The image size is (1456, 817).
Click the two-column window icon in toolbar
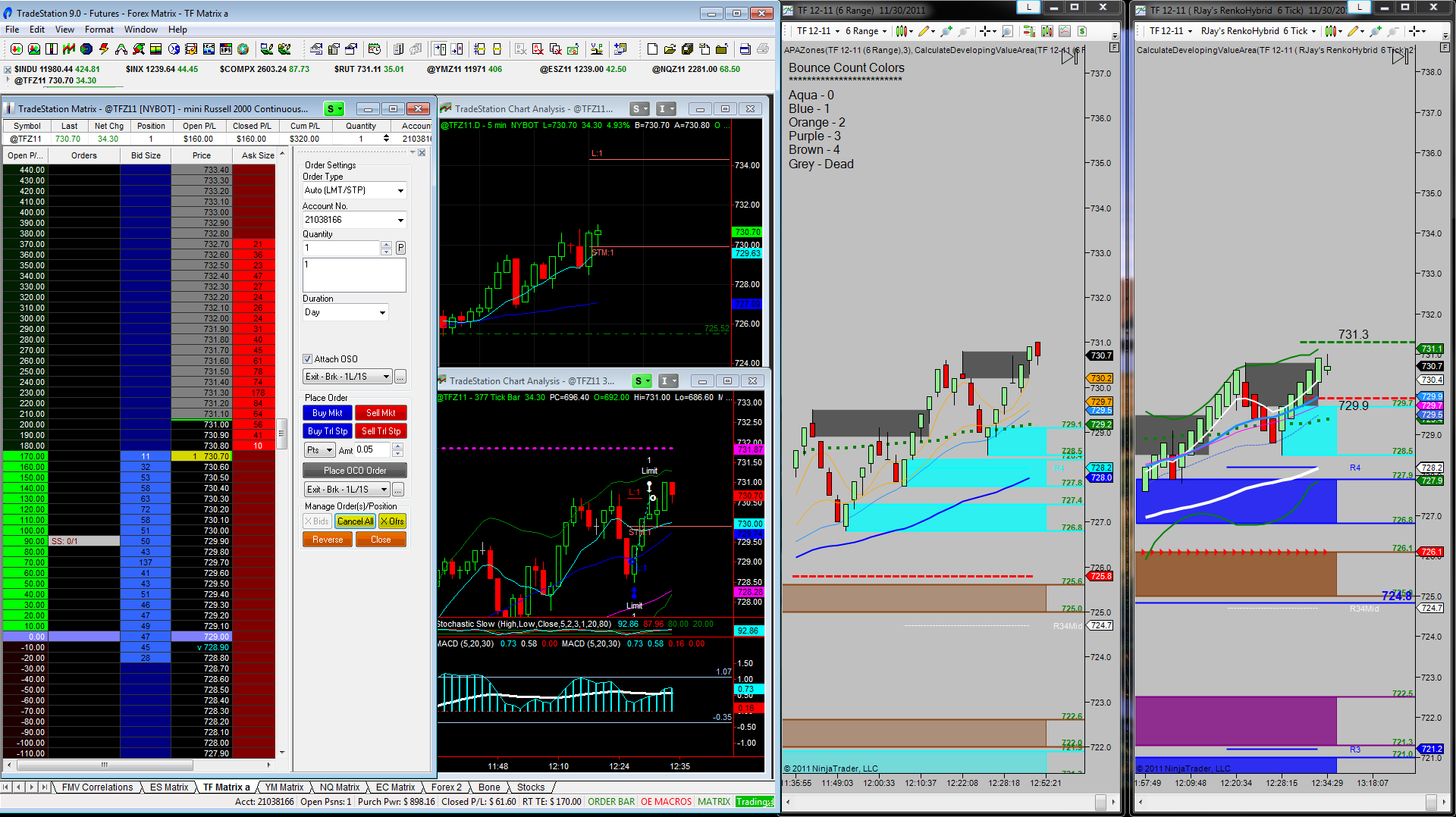click(x=52, y=49)
